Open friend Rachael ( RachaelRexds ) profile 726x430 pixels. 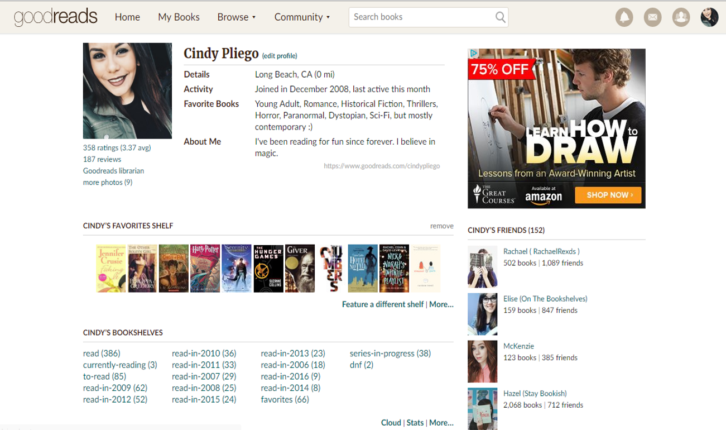coord(541,251)
